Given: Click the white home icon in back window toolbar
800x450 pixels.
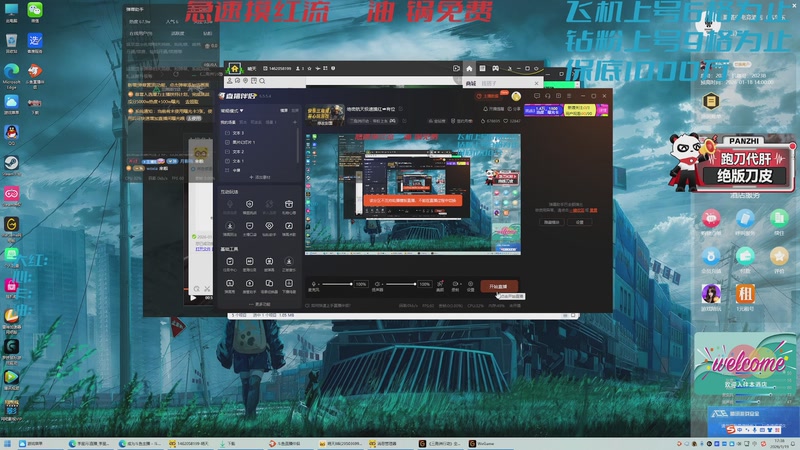Looking at the screenshot, I should pos(469,68).
